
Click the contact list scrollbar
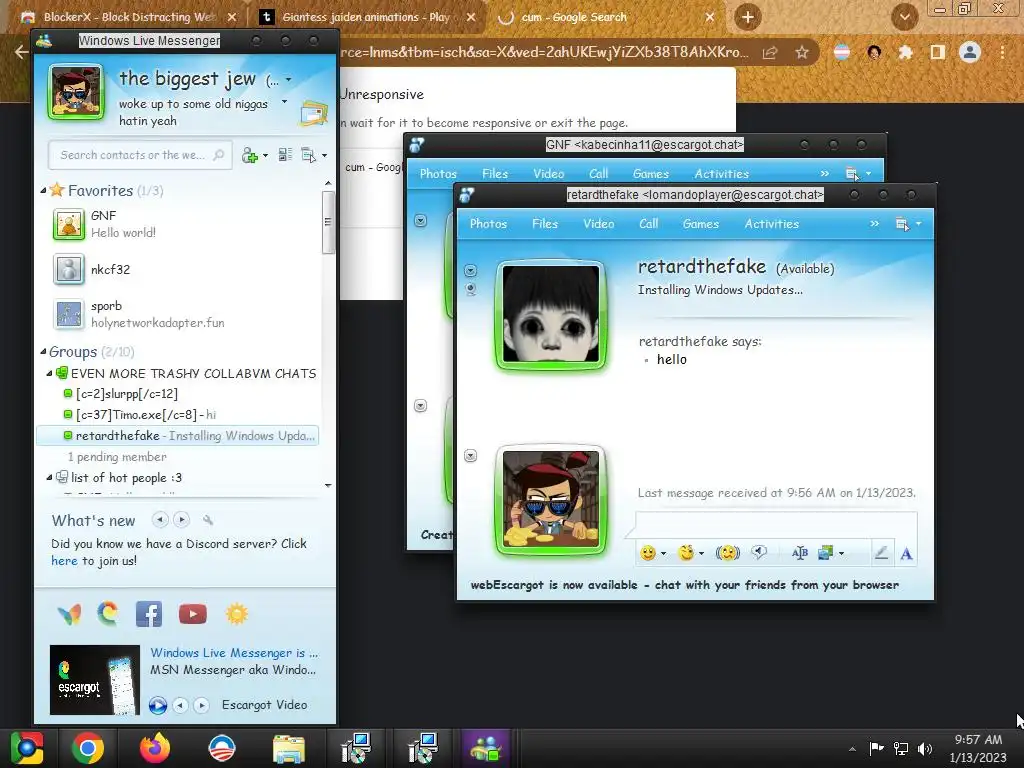(x=328, y=222)
